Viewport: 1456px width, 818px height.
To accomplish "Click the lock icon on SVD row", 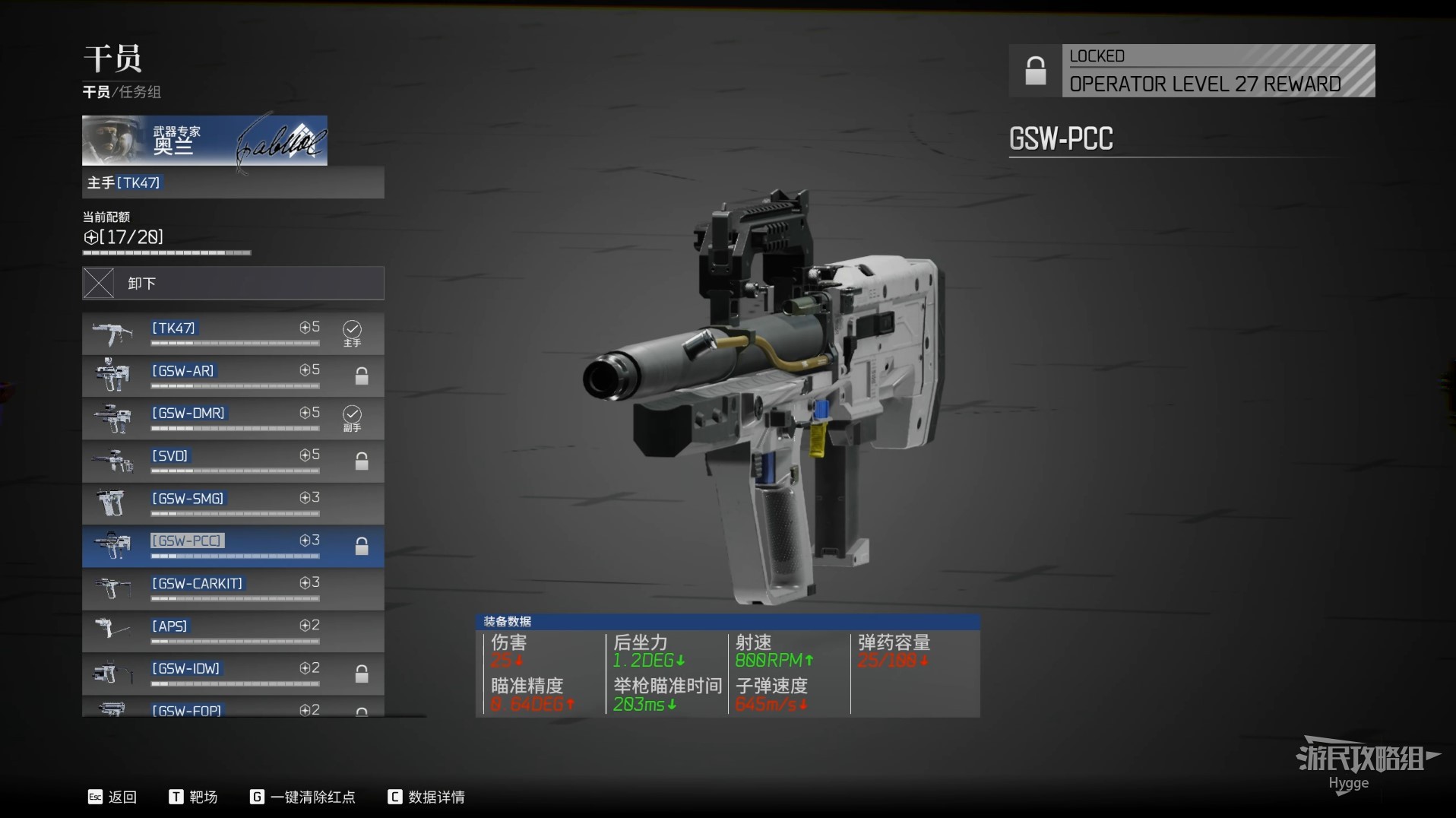I will coord(362,461).
